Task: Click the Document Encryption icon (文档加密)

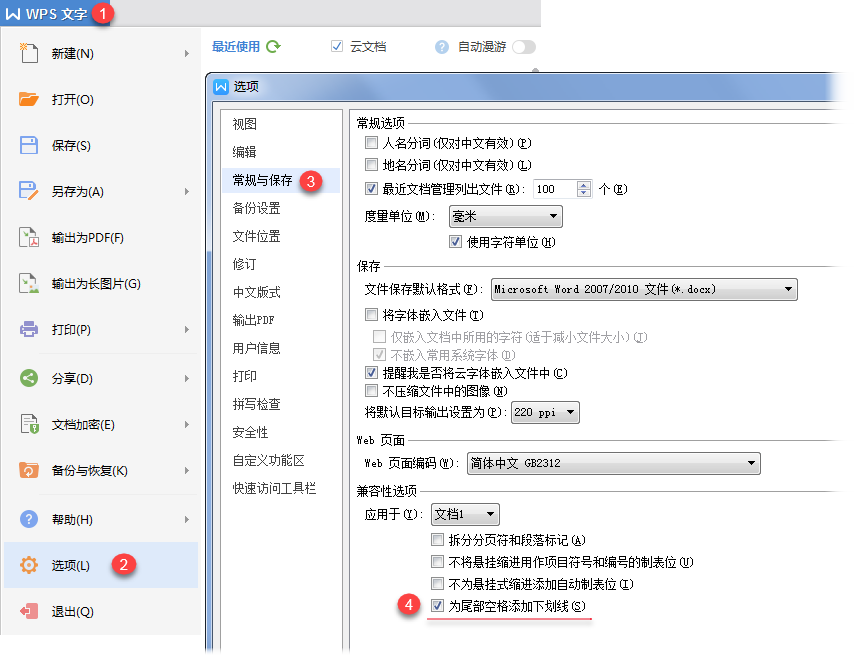Action: pos(29,425)
